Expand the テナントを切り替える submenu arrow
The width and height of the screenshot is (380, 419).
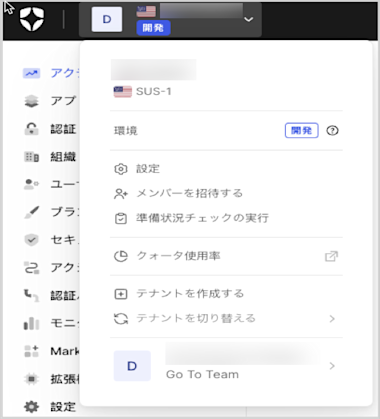coord(332,319)
